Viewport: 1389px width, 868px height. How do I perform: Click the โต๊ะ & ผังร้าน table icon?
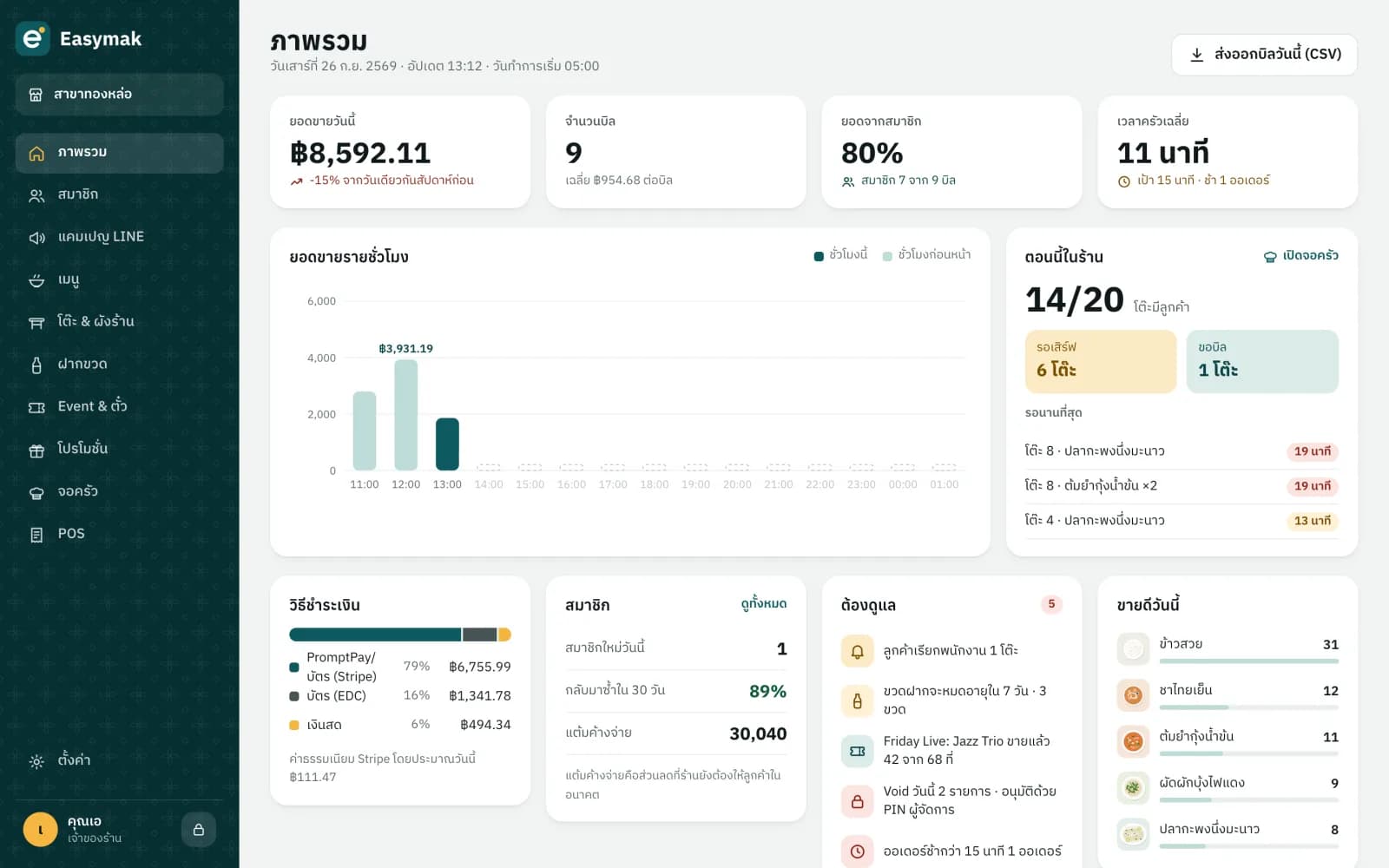[36, 322]
